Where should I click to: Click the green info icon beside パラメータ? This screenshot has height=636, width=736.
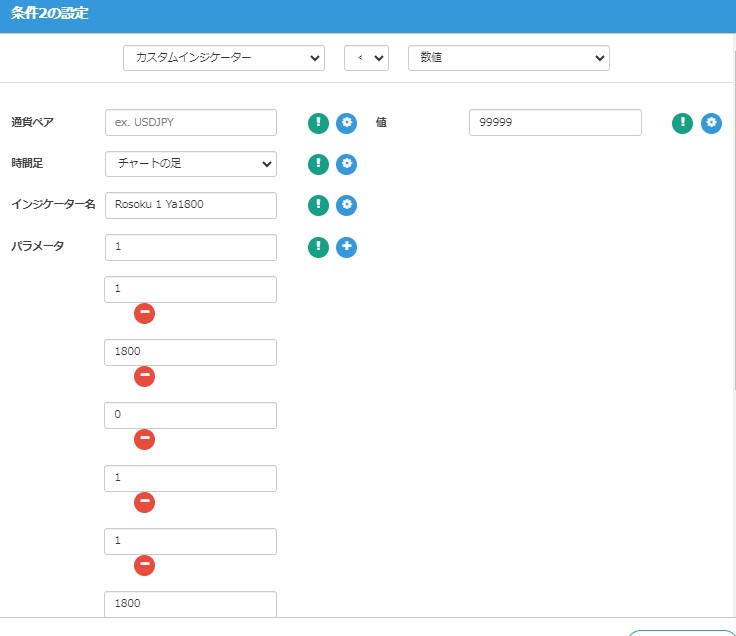pyautogui.click(x=318, y=247)
